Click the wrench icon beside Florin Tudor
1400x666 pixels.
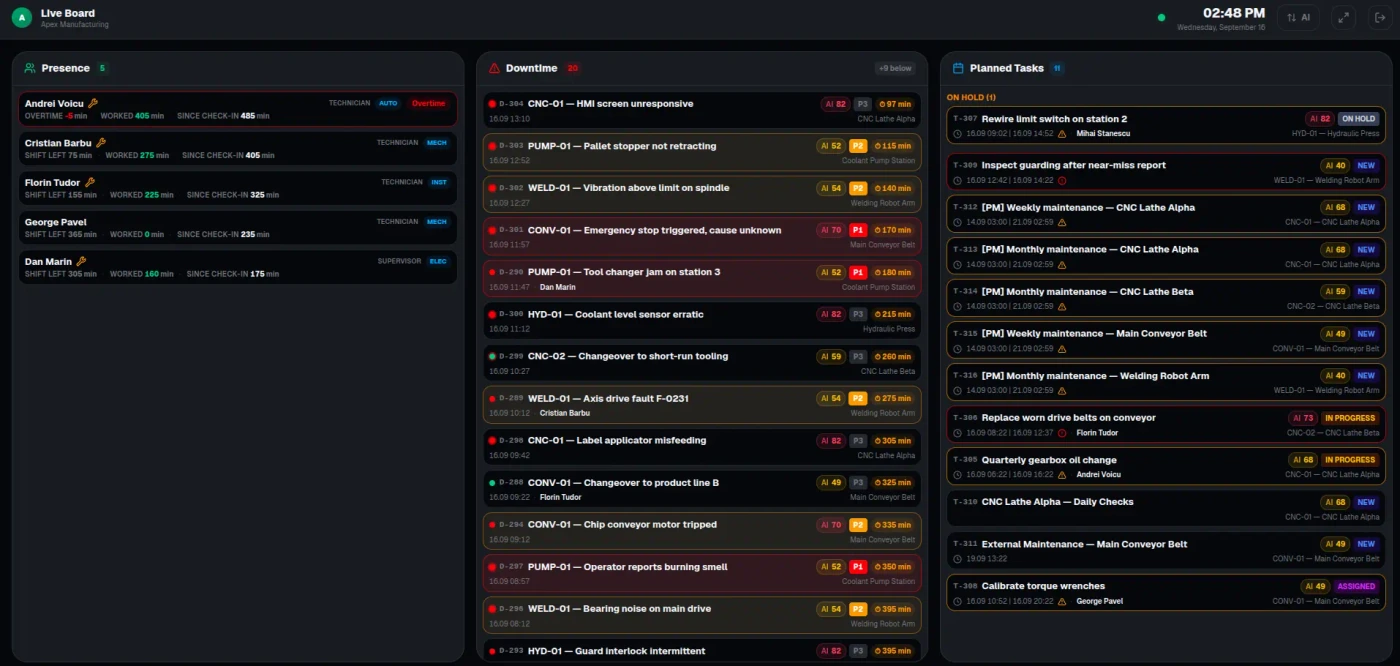pos(90,182)
